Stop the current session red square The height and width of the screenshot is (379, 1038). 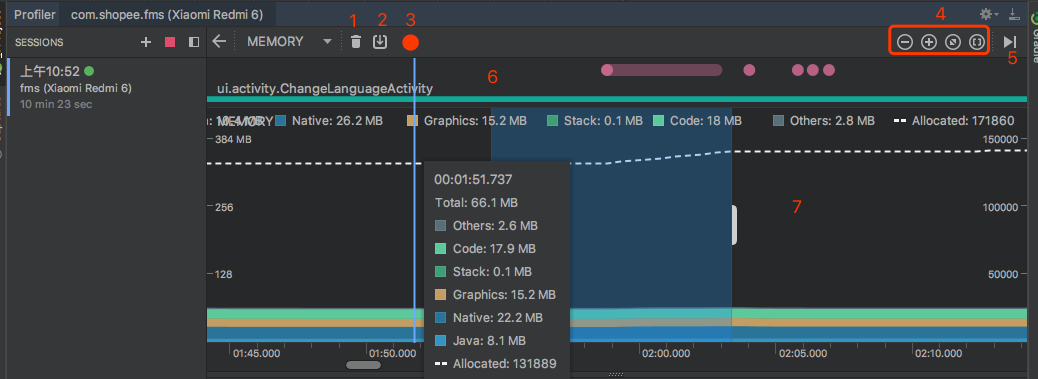[x=170, y=42]
